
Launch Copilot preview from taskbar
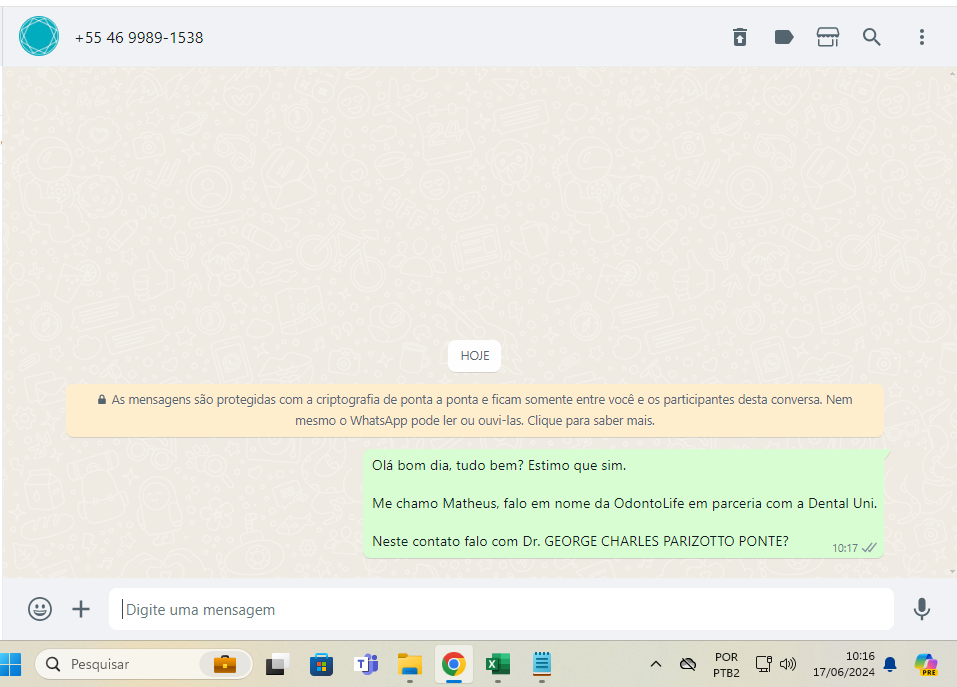coord(926,664)
